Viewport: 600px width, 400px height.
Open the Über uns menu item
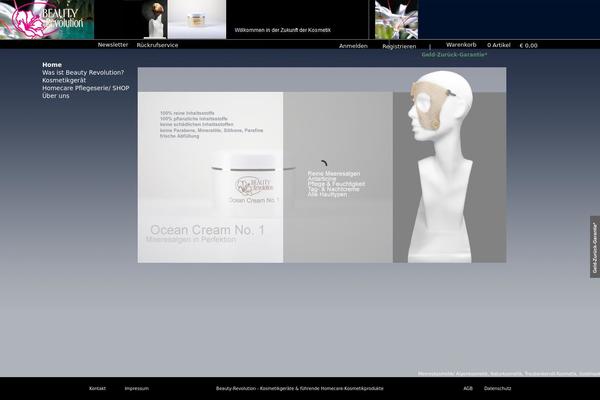pos(55,96)
